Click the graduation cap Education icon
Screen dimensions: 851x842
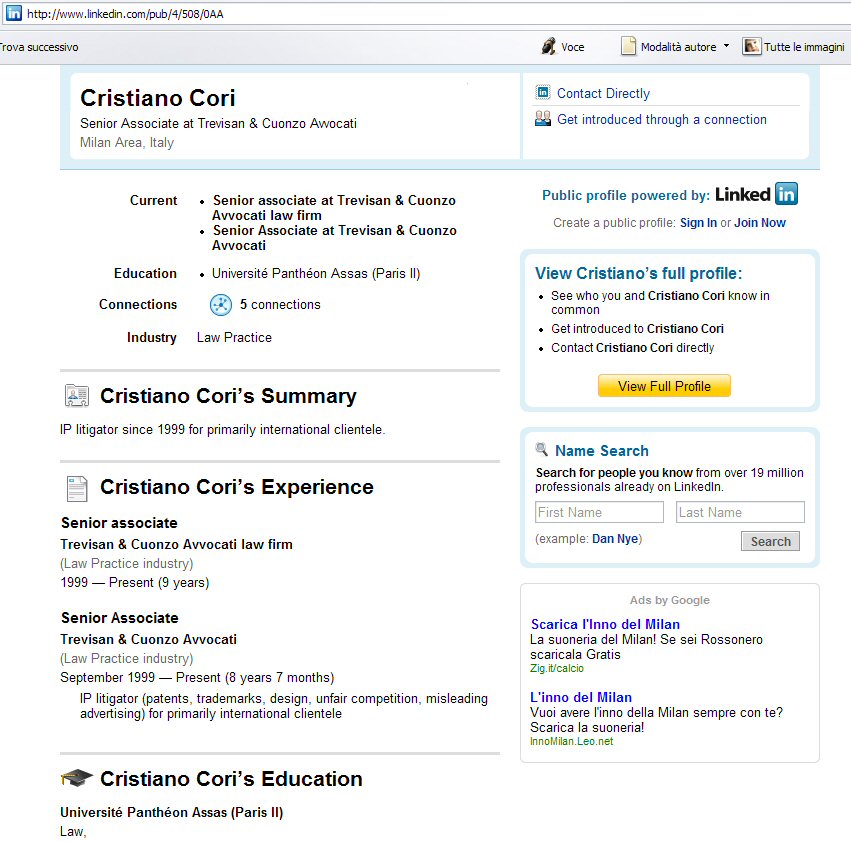(76, 778)
